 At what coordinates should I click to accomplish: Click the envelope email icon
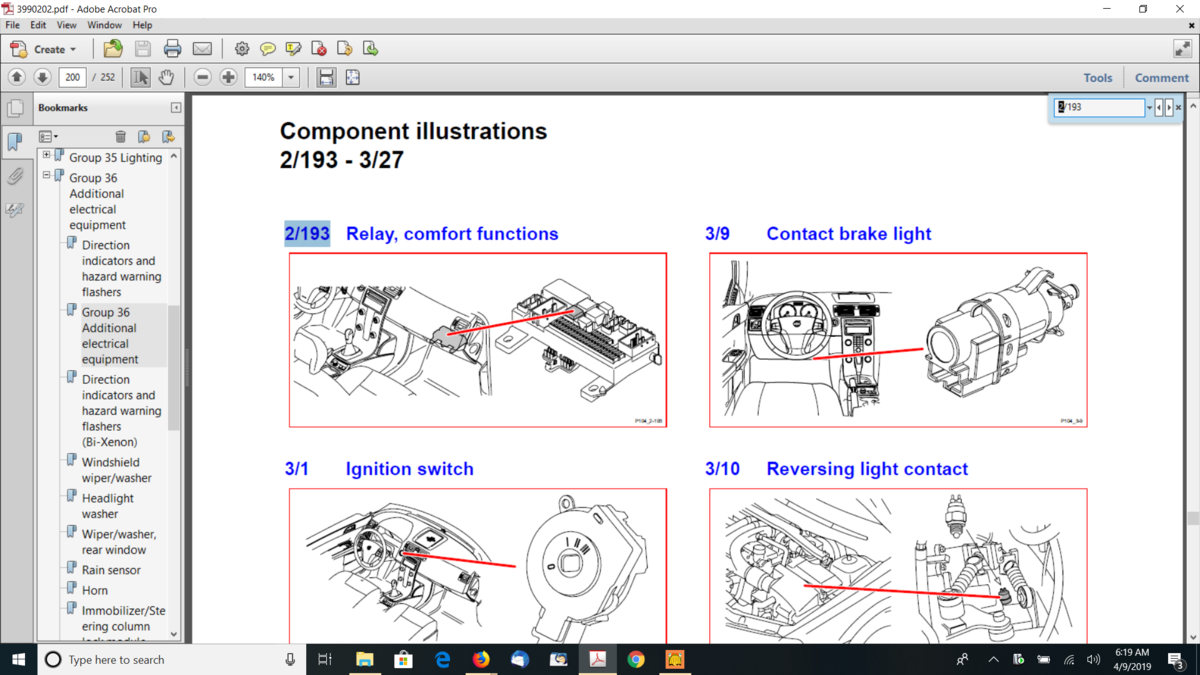(x=202, y=49)
